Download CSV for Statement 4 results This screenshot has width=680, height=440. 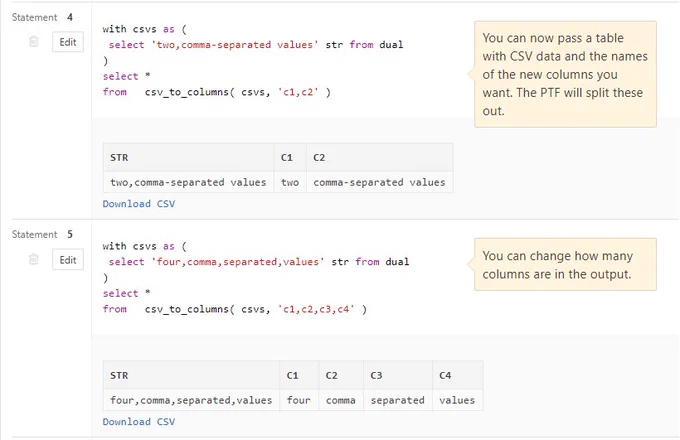click(x=139, y=204)
